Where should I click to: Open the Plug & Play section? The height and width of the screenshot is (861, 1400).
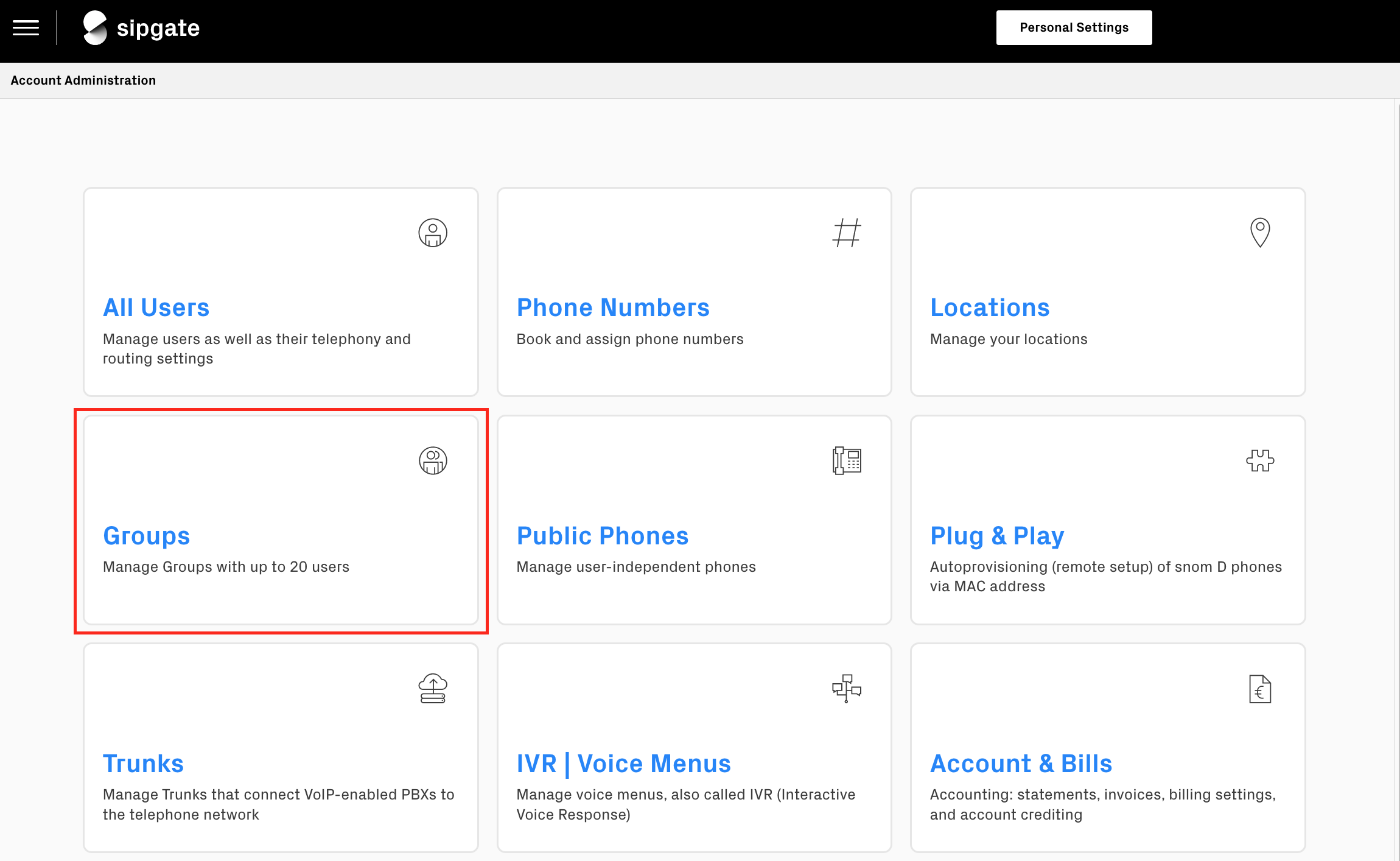[x=997, y=536]
